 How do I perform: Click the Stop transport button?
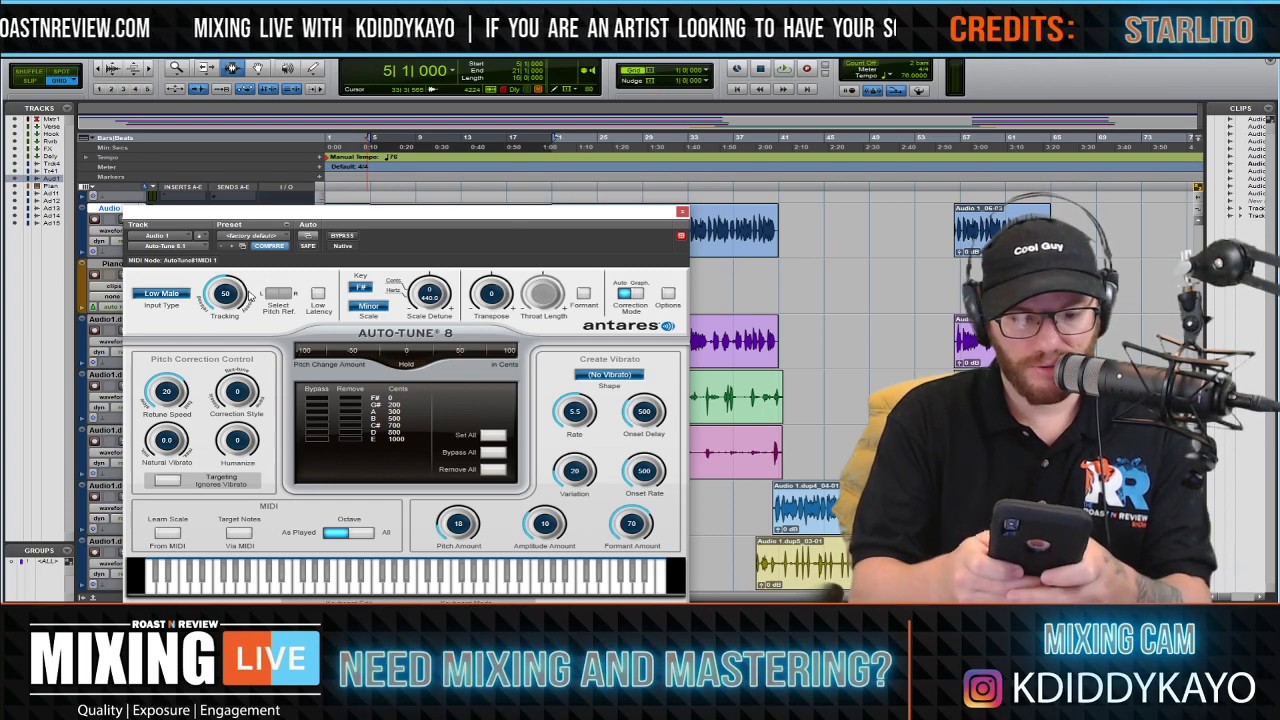point(760,68)
